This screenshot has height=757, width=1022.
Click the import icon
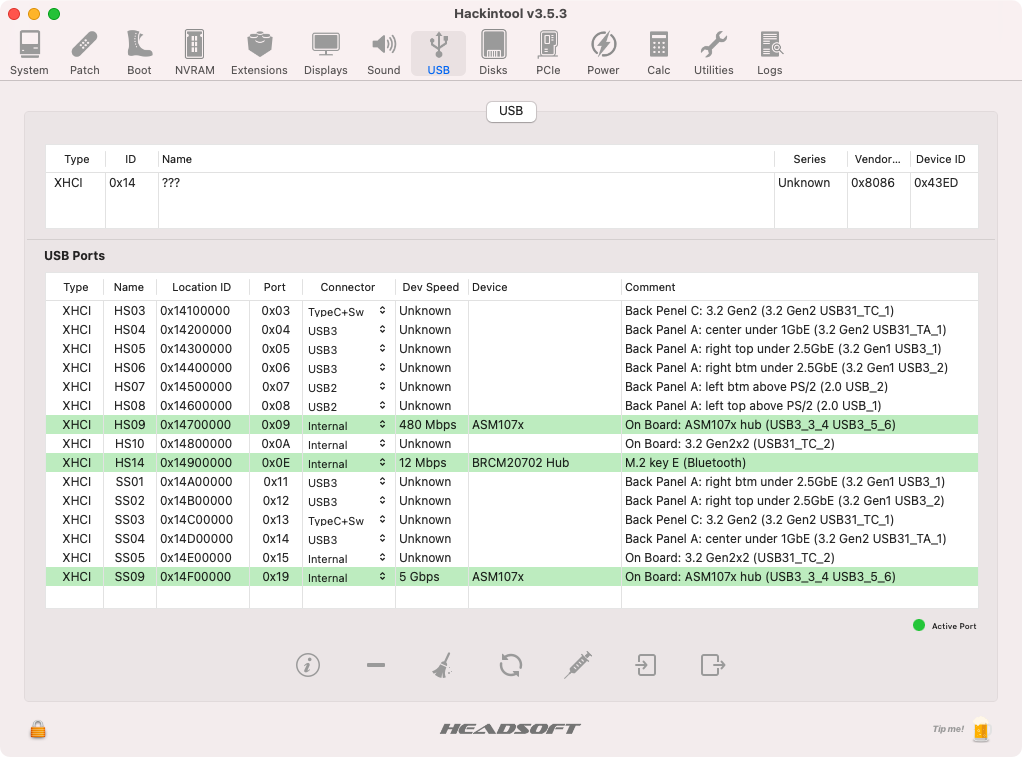click(x=645, y=665)
